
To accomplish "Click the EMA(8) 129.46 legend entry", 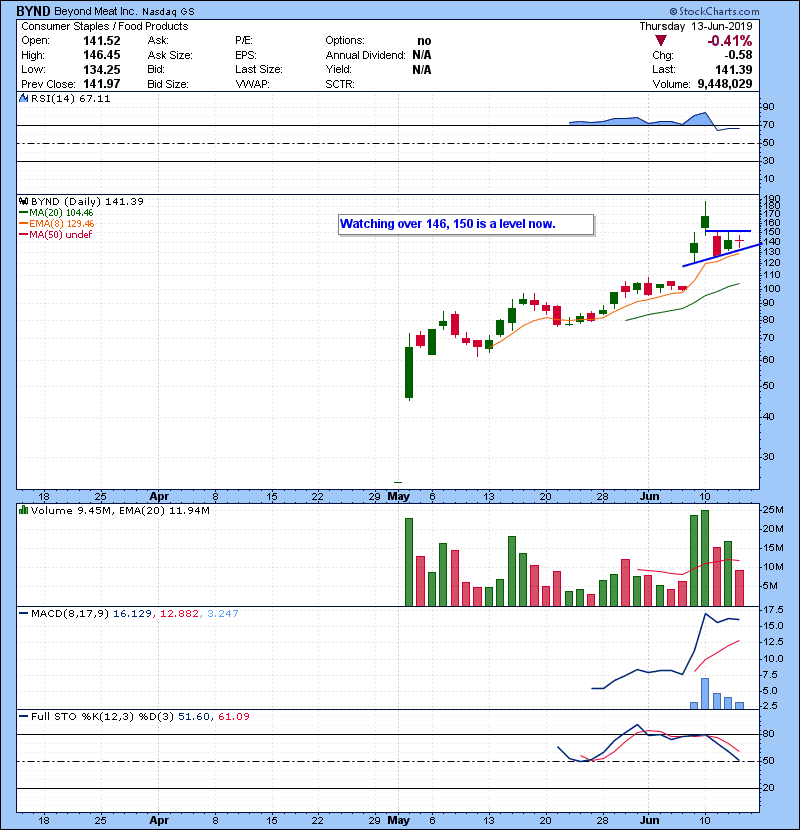I will pyautogui.click(x=57, y=224).
